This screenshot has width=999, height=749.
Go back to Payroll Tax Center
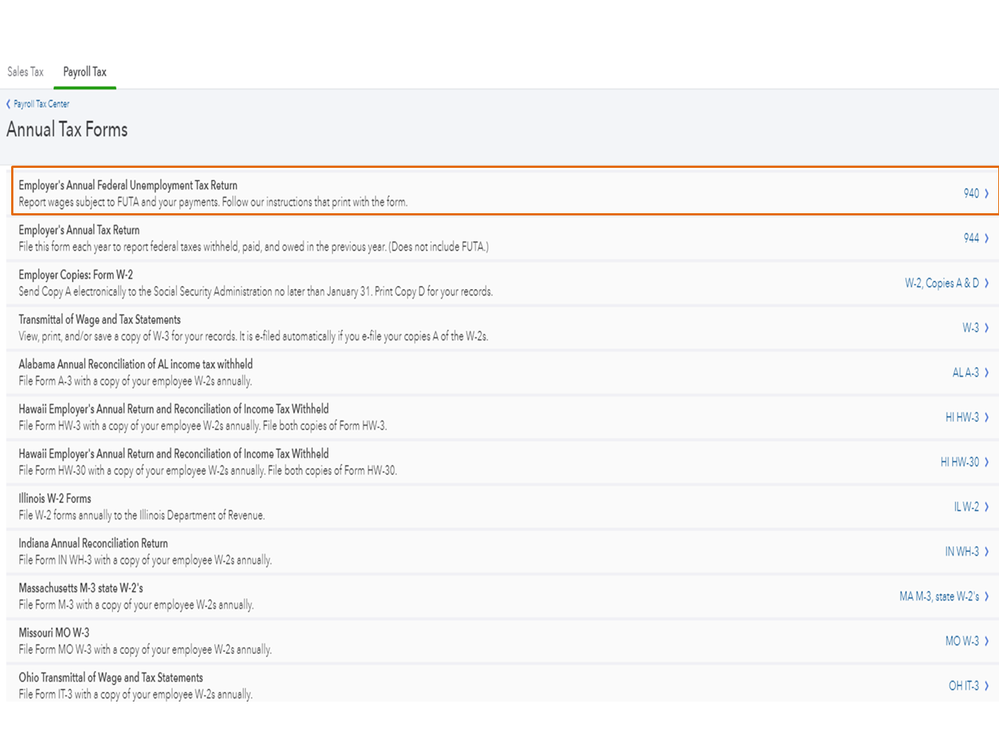pyautogui.click(x=41, y=104)
